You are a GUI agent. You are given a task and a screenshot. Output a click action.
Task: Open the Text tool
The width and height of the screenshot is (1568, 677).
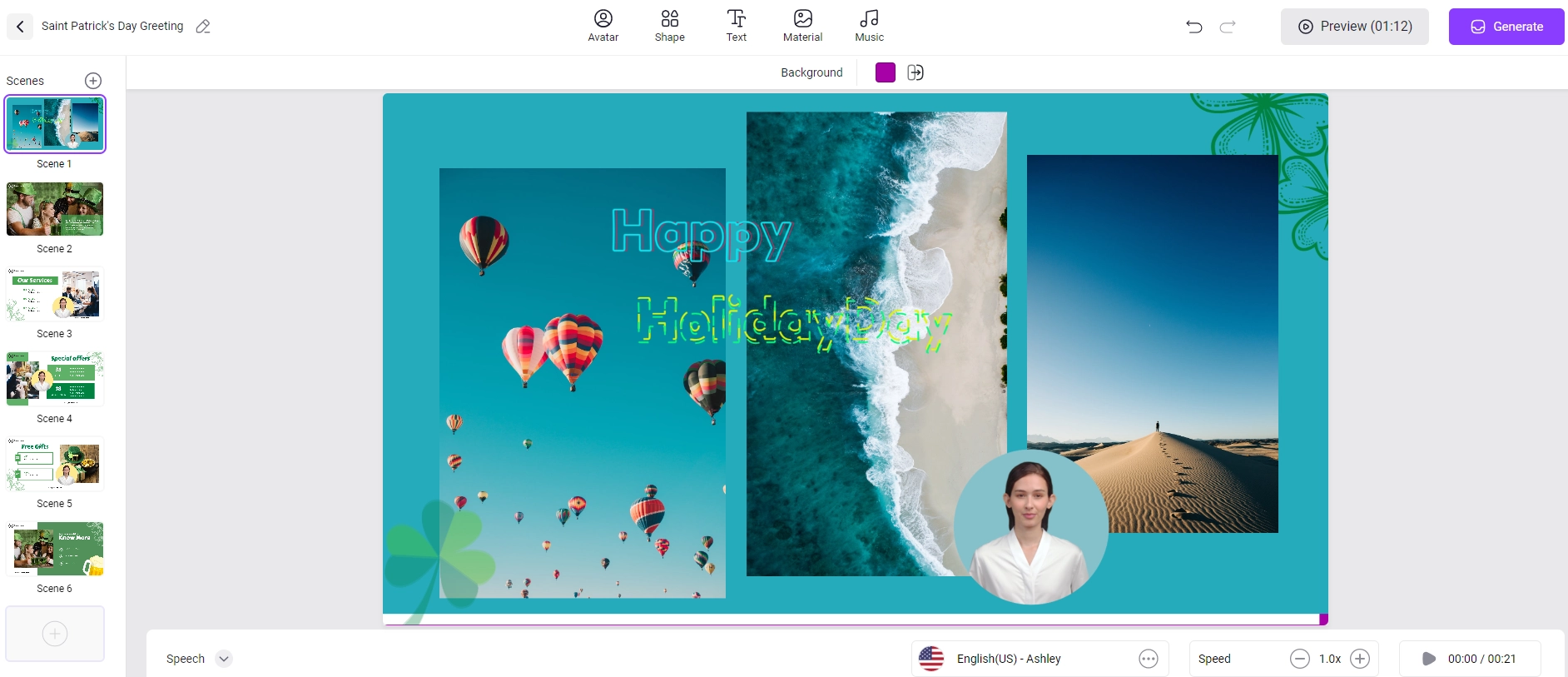tap(737, 26)
